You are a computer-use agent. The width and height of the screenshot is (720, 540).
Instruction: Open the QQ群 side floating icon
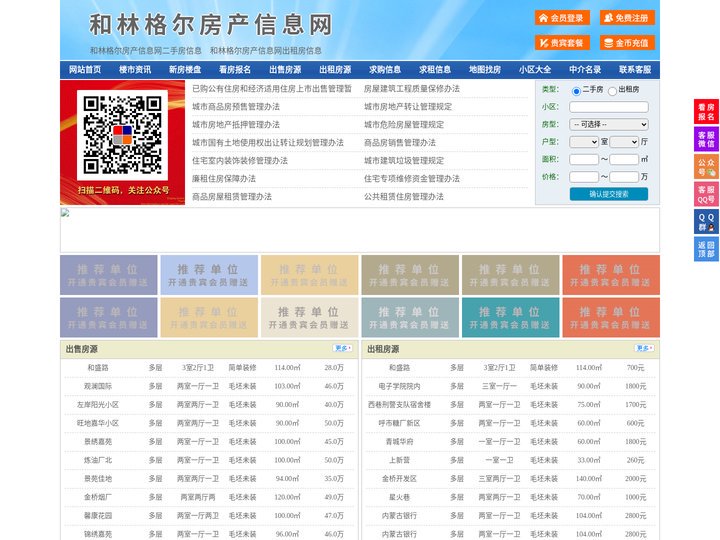[706, 222]
